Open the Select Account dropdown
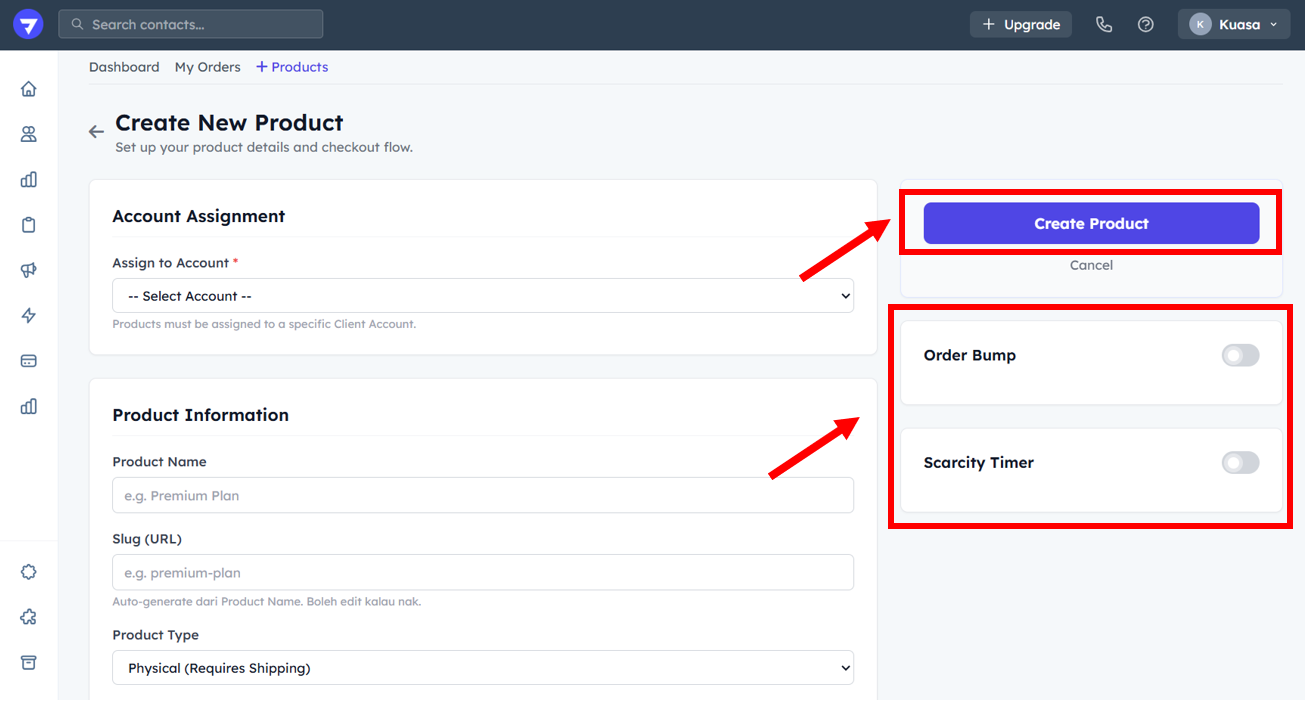The image size is (1305, 701). coord(483,296)
